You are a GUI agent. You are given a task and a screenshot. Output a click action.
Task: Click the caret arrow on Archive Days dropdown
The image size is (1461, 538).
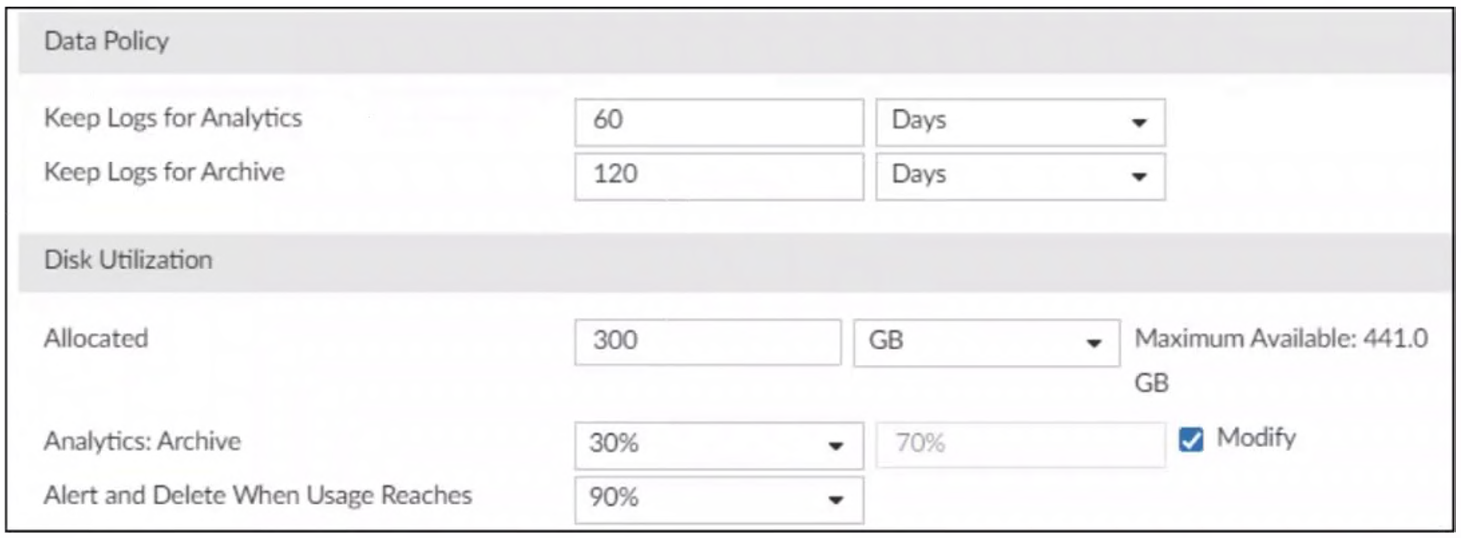[1138, 176]
